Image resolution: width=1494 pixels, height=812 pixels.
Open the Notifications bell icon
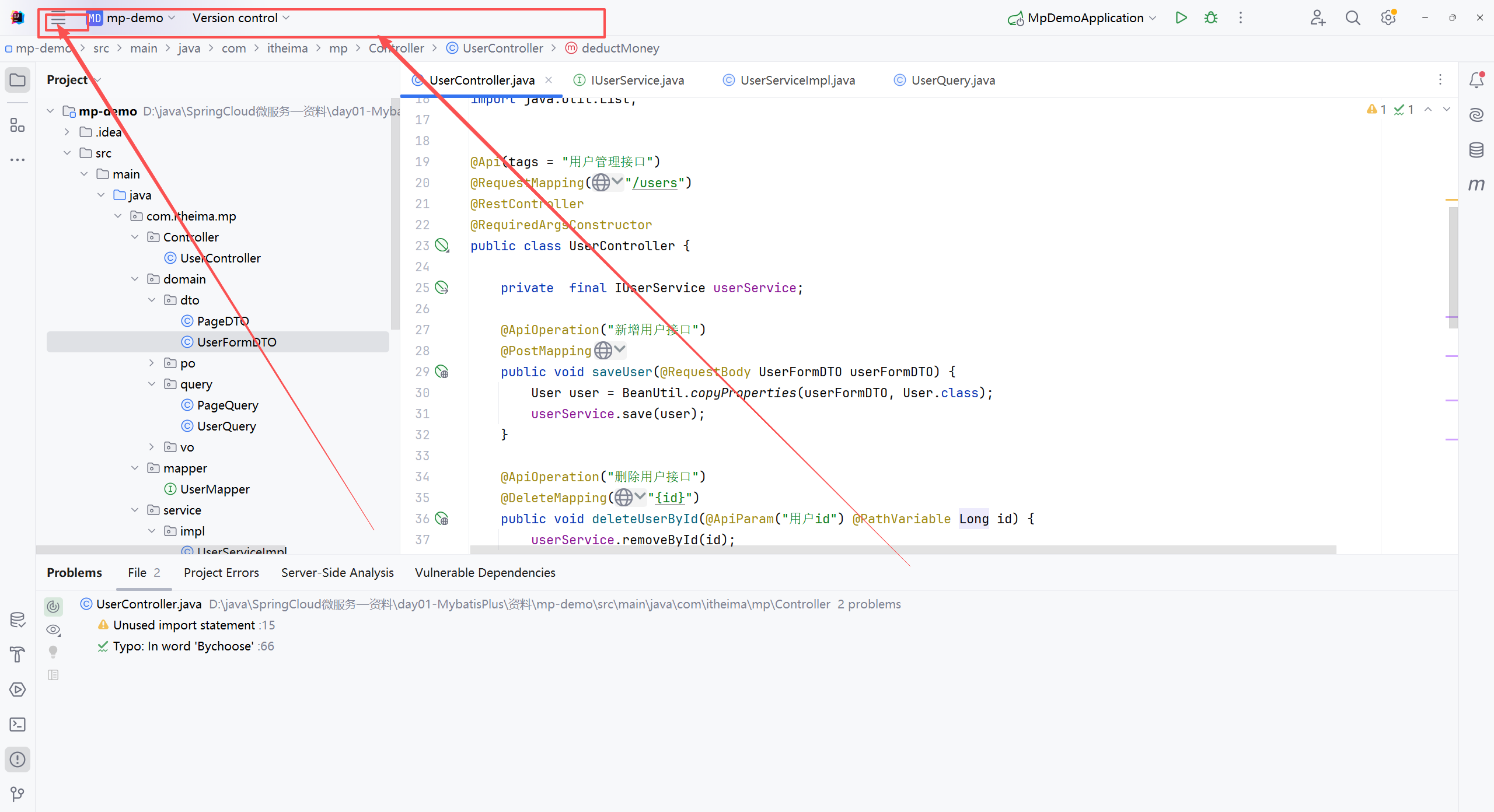point(1476,80)
